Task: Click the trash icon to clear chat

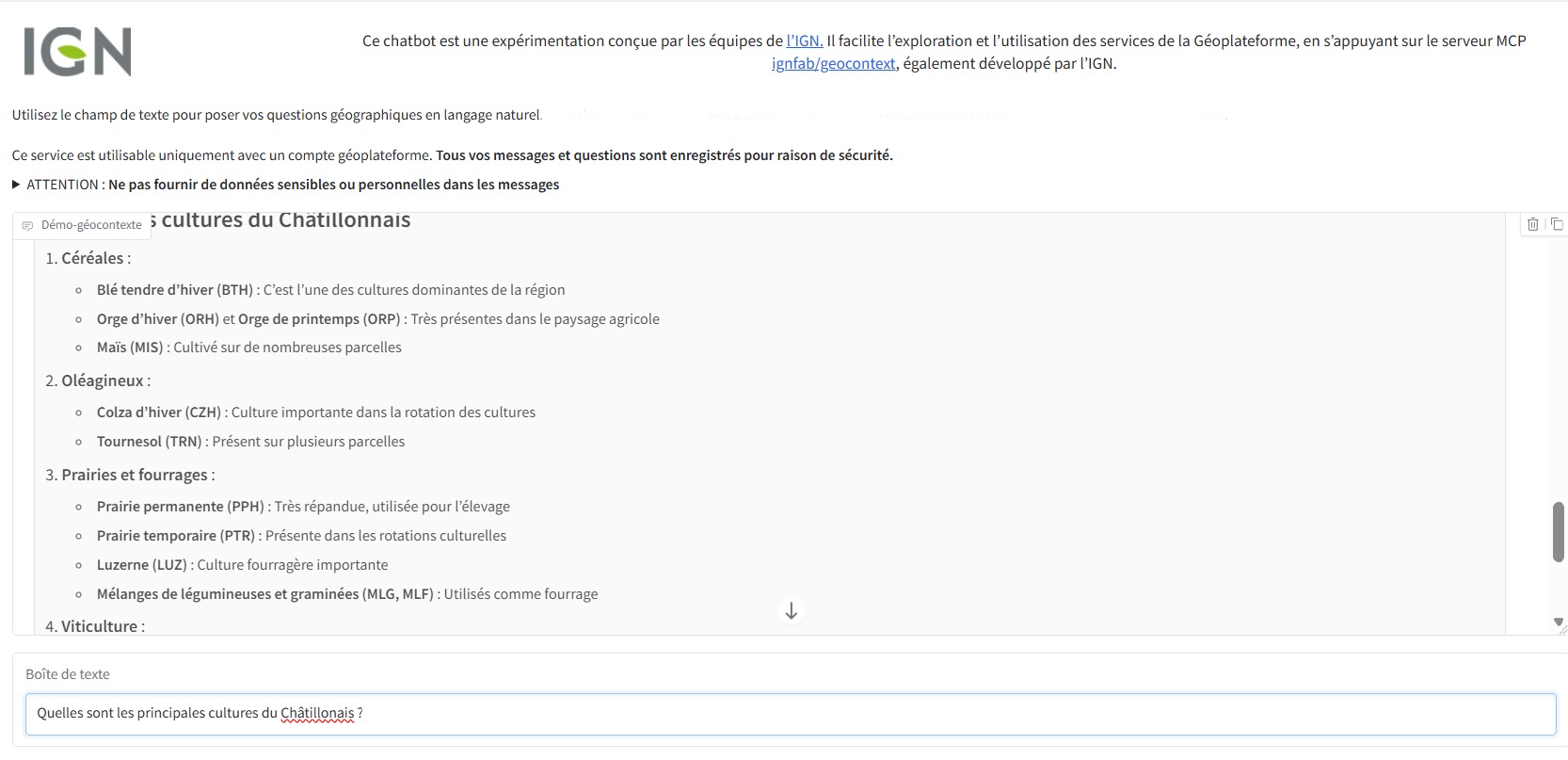Action: (1533, 224)
